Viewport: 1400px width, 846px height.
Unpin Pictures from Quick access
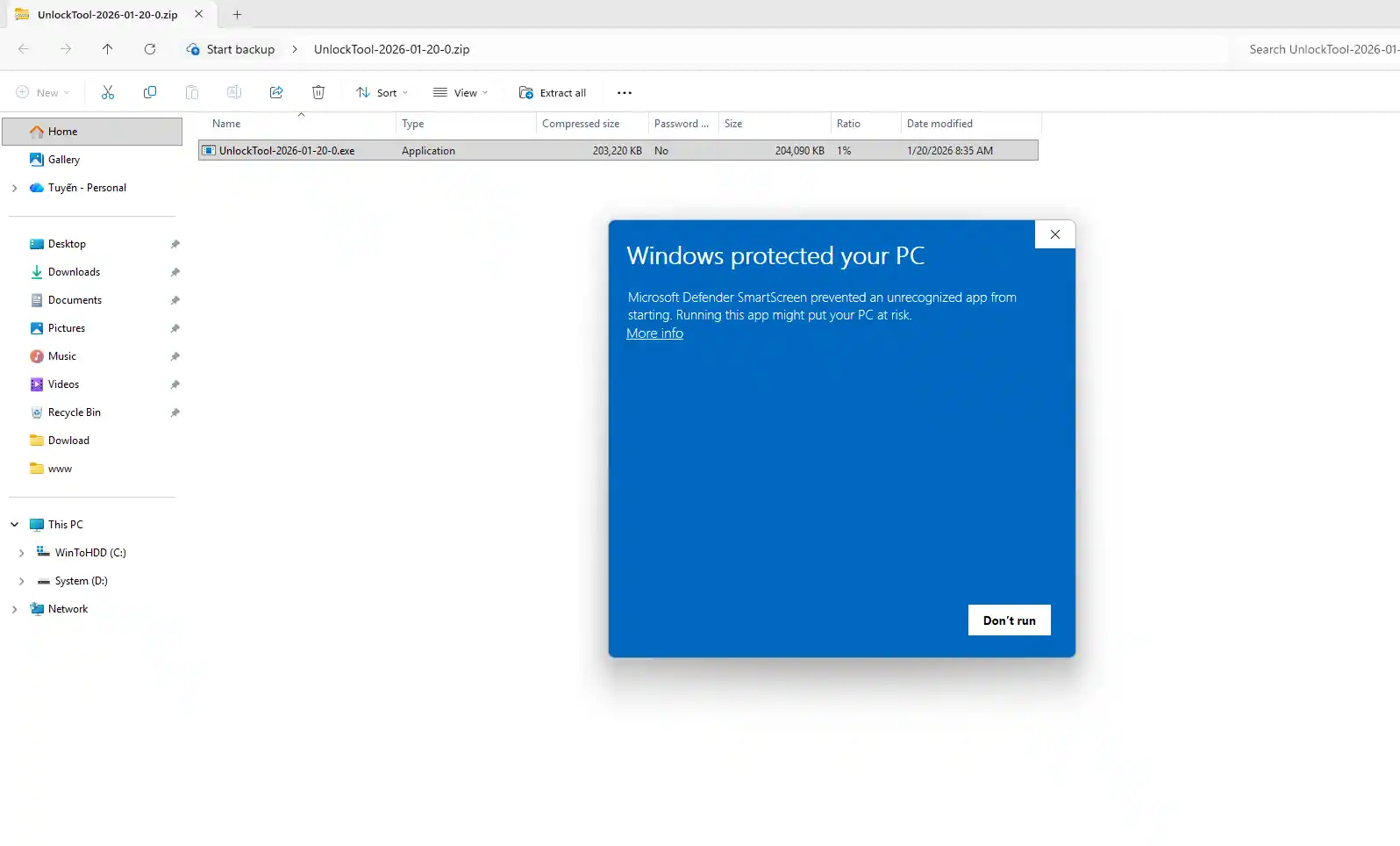pos(175,328)
